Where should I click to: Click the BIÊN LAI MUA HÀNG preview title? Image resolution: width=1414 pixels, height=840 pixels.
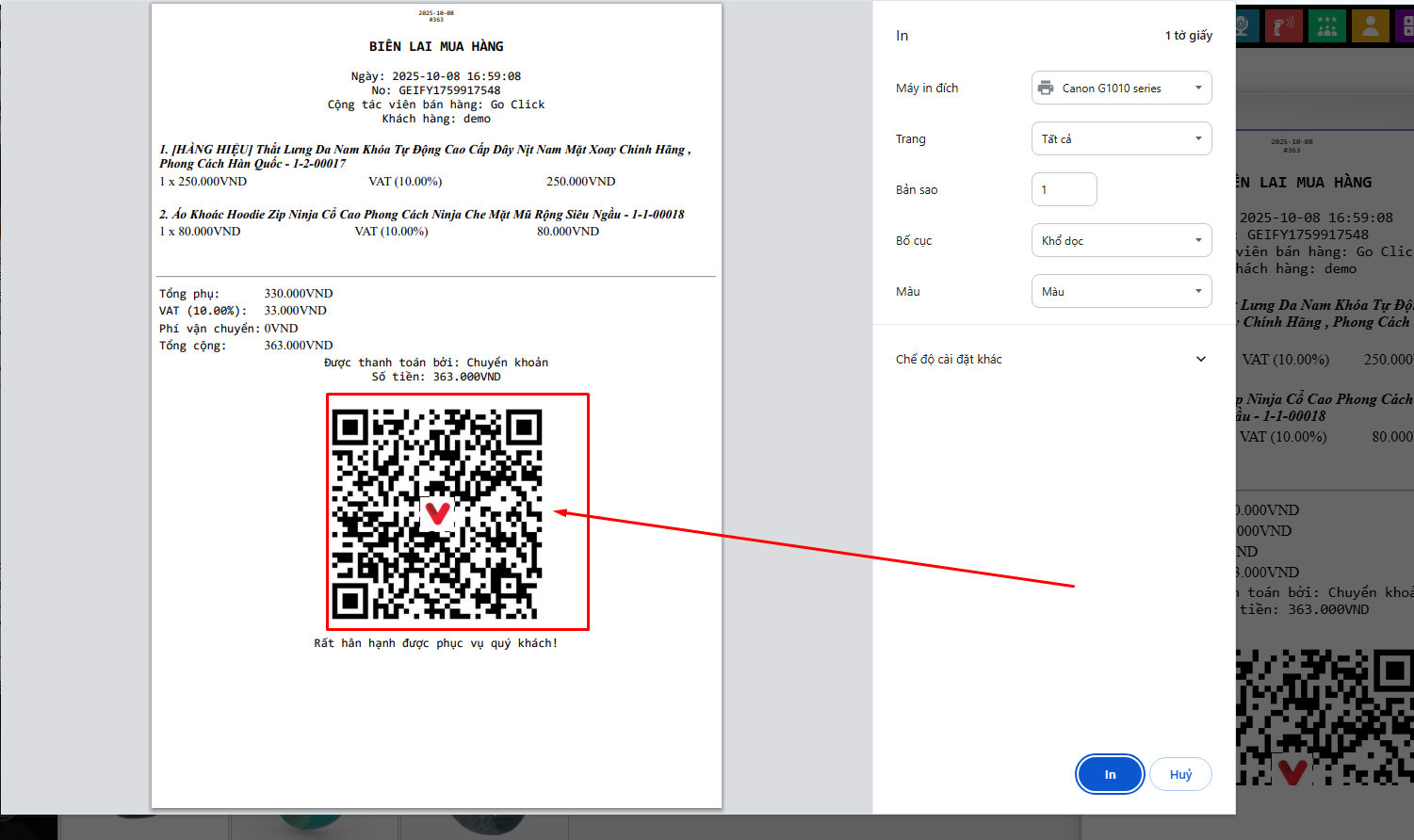click(436, 46)
